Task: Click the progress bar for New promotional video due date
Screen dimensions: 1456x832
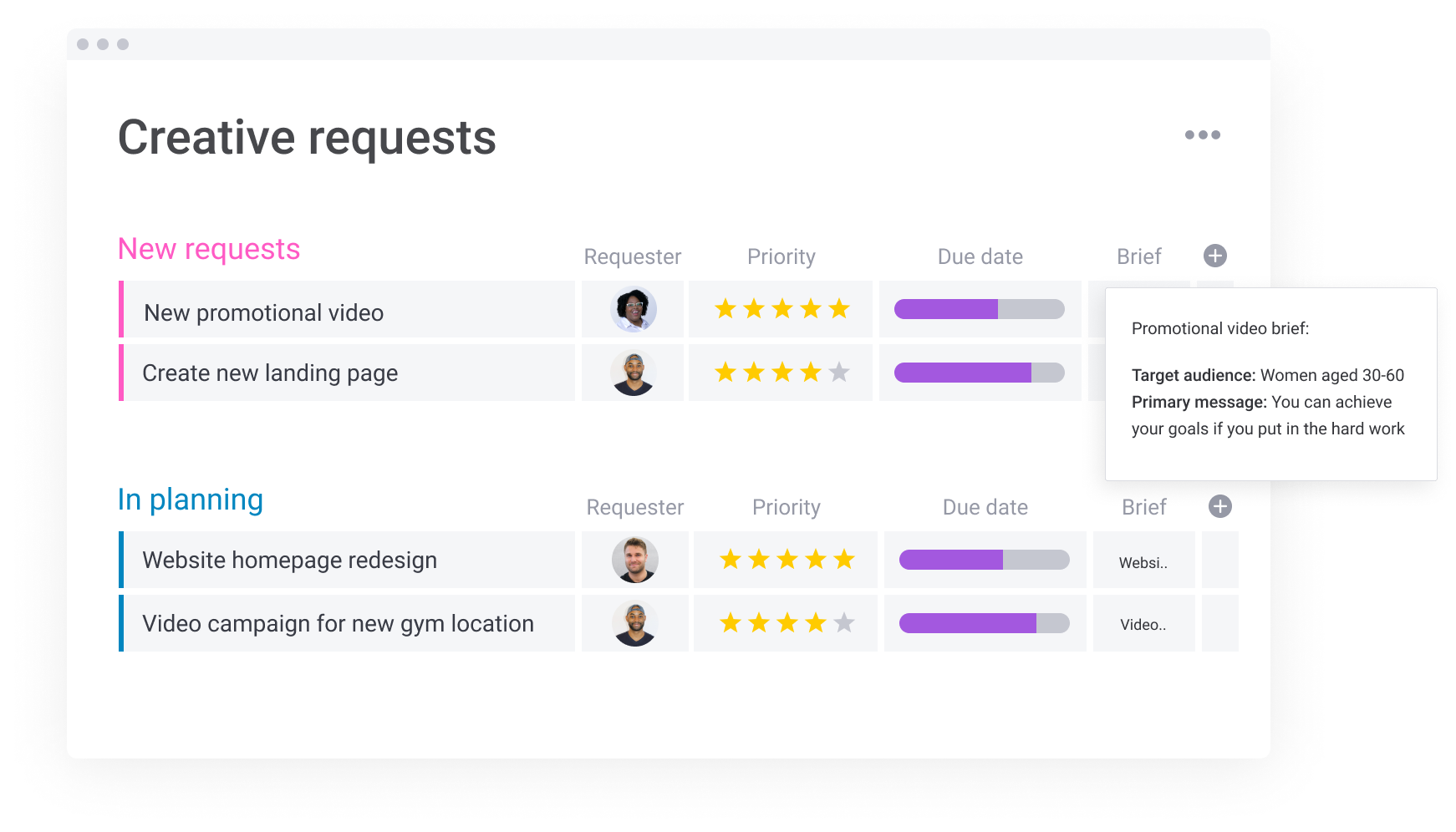Action: coord(979,308)
